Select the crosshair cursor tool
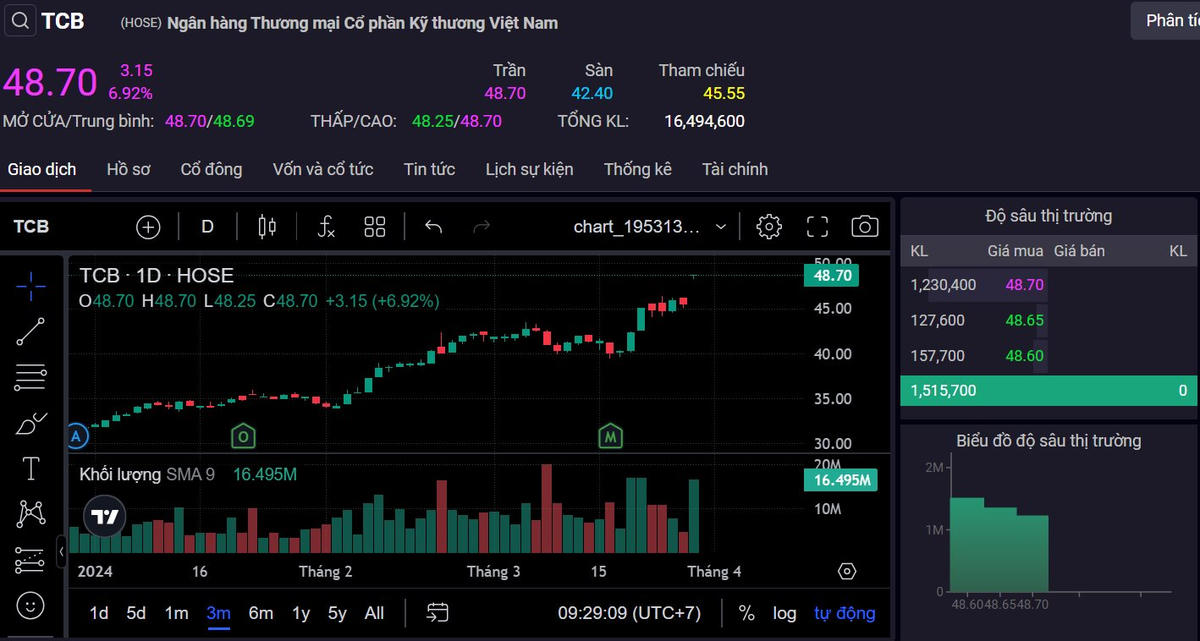Viewport: 1200px width, 641px height. (x=31, y=286)
